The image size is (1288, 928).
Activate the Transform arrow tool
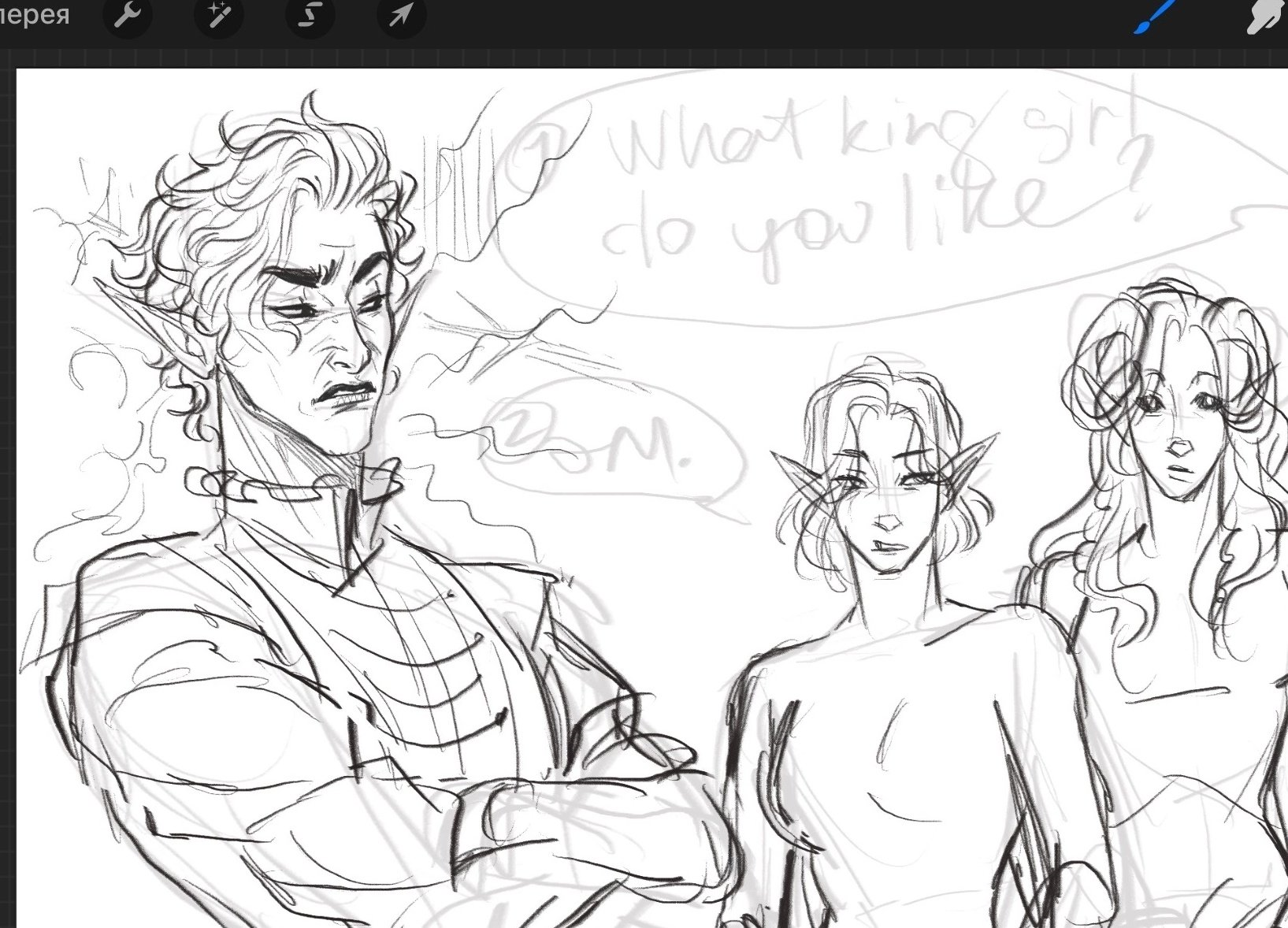point(401,15)
